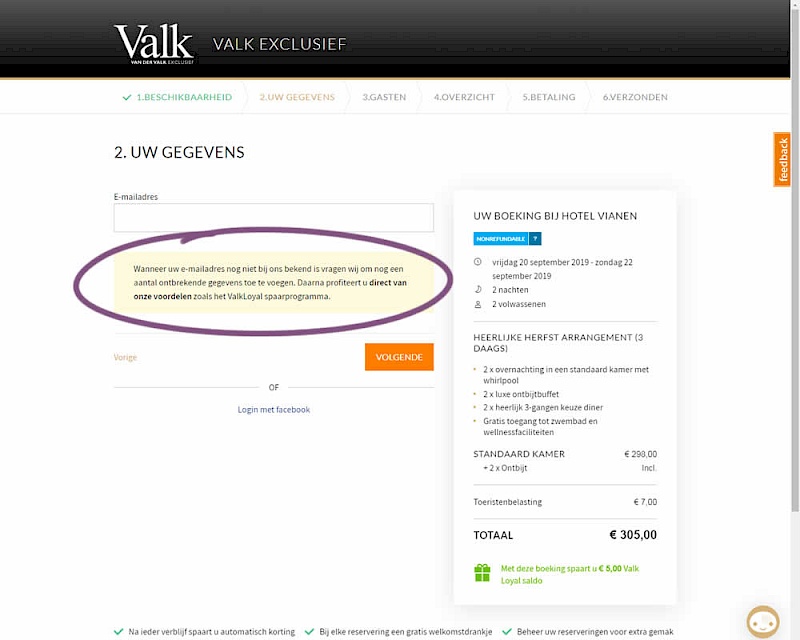The height and width of the screenshot is (640, 800).
Task: Select the 2.Uw Gegevens step
Action: (x=297, y=97)
